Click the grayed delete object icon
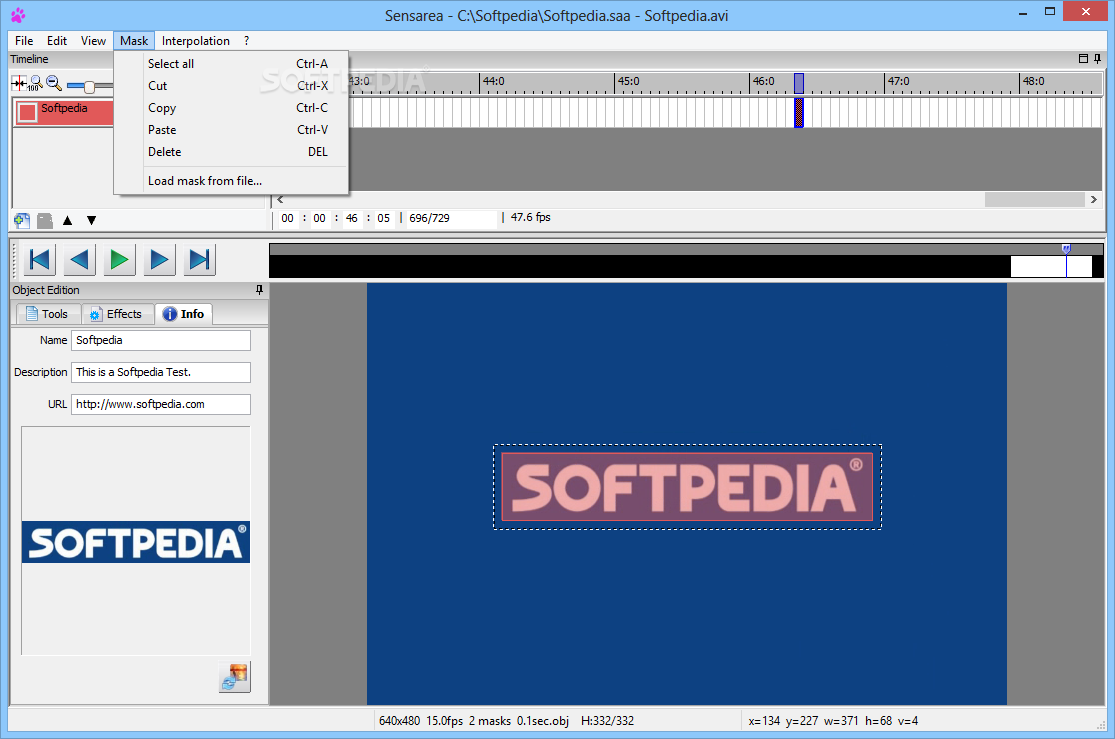The height and width of the screenshot is (739, 1115). click(45, 220)
